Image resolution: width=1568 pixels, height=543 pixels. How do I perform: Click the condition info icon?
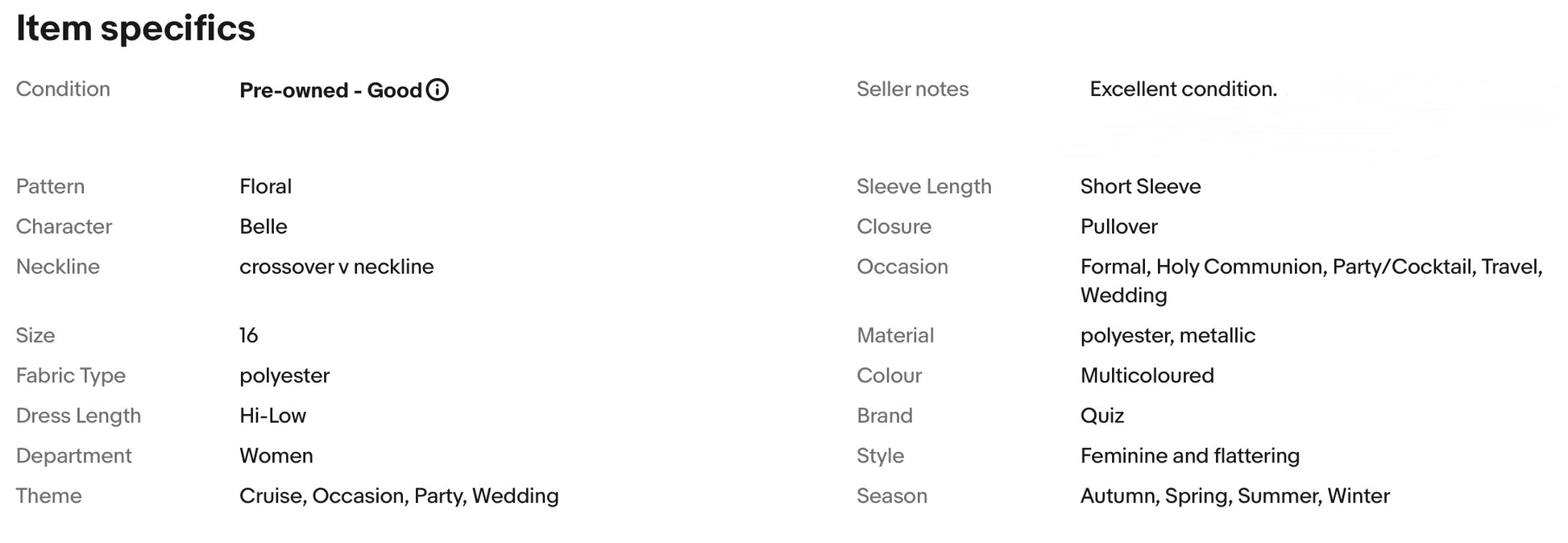coord(437,89)
